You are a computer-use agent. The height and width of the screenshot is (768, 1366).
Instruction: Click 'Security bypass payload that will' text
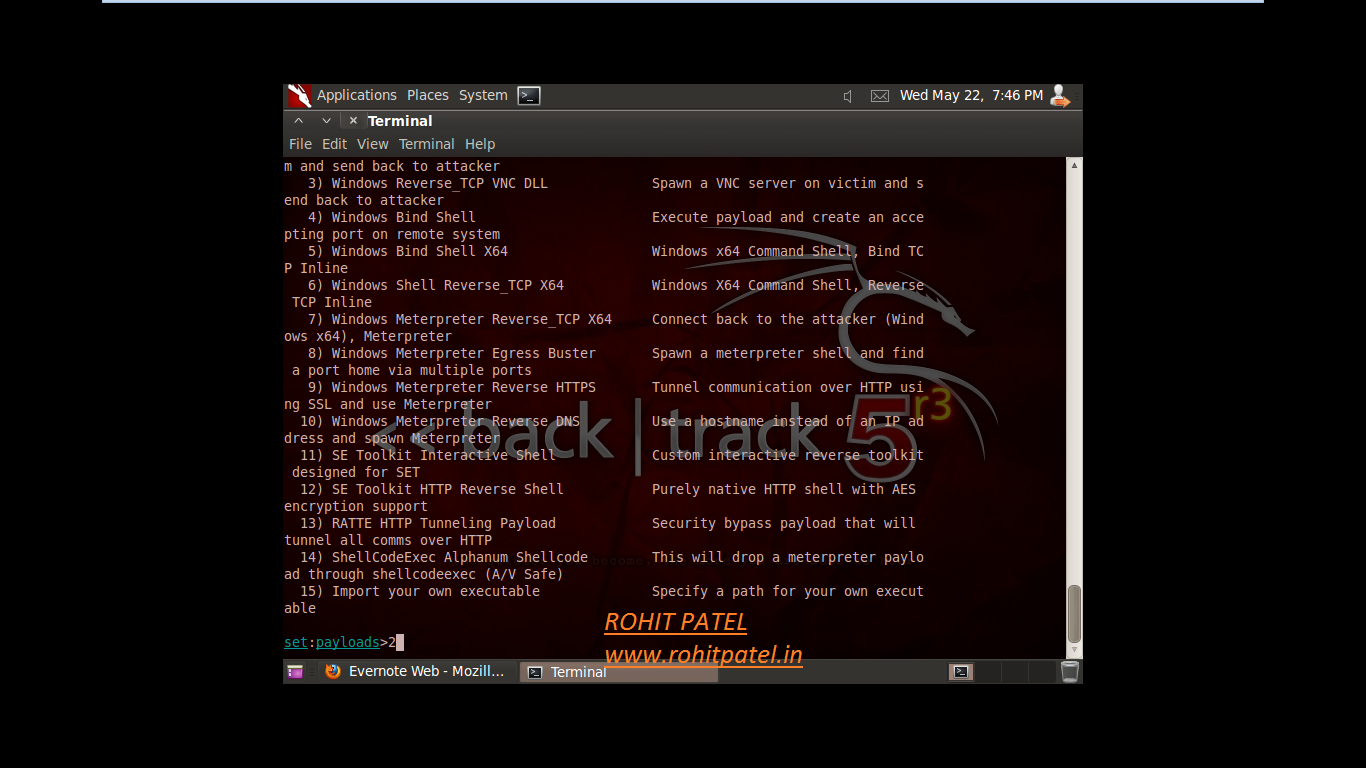[784, 523]
